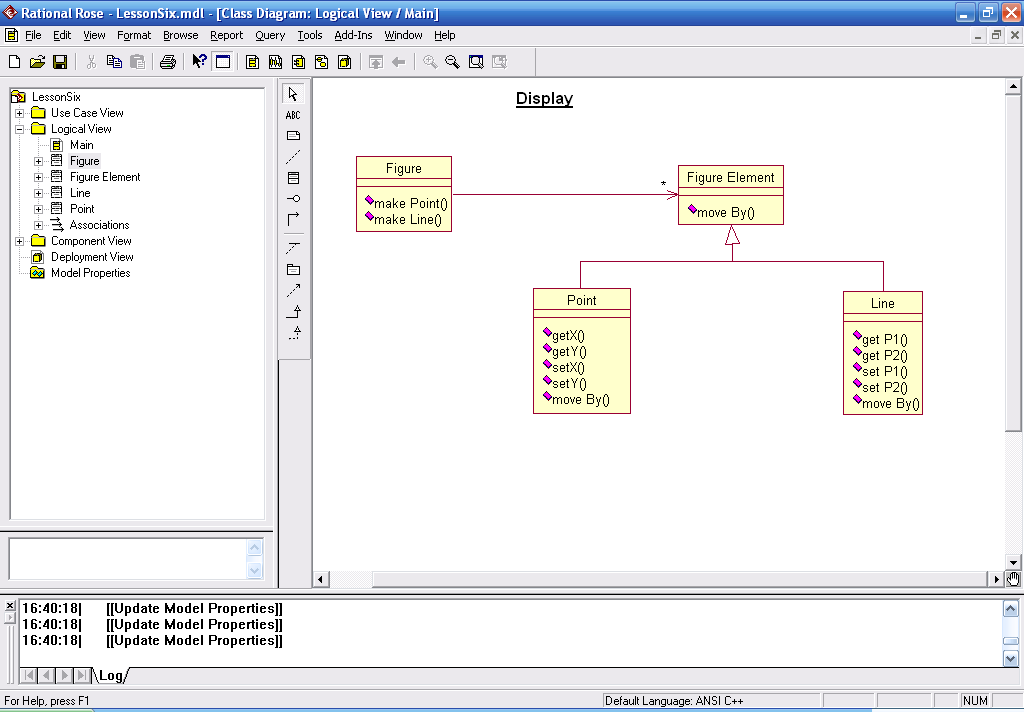The width and height of the screenshot is (1024, 712).
Task: Click diagram vertical scrollbar down arrow
Action: pyautogui.click(x=1013, y=562)
